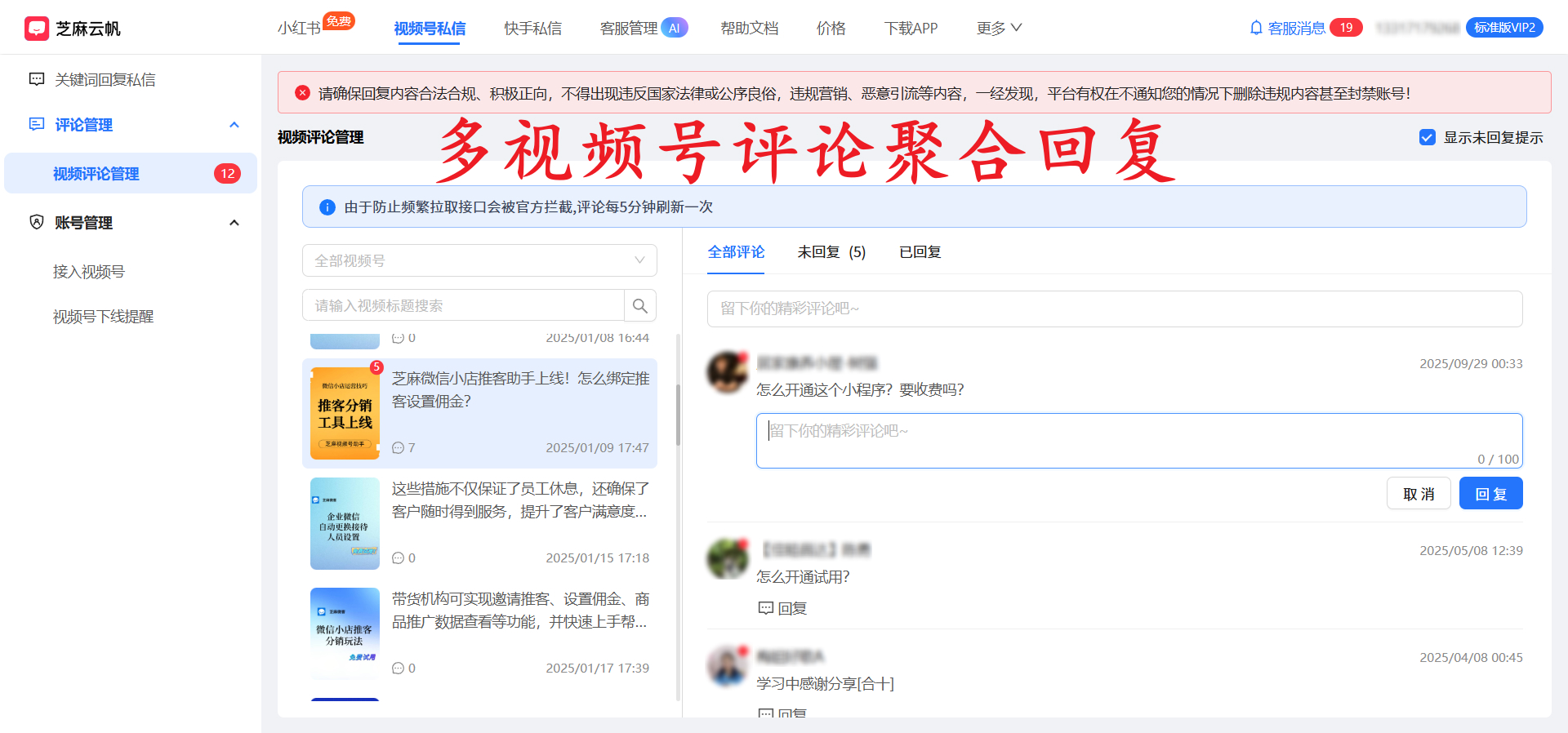The image size is (1568, 733).
Task: Collapse the 账号管理 section chevron
Action: pos(234,223)
